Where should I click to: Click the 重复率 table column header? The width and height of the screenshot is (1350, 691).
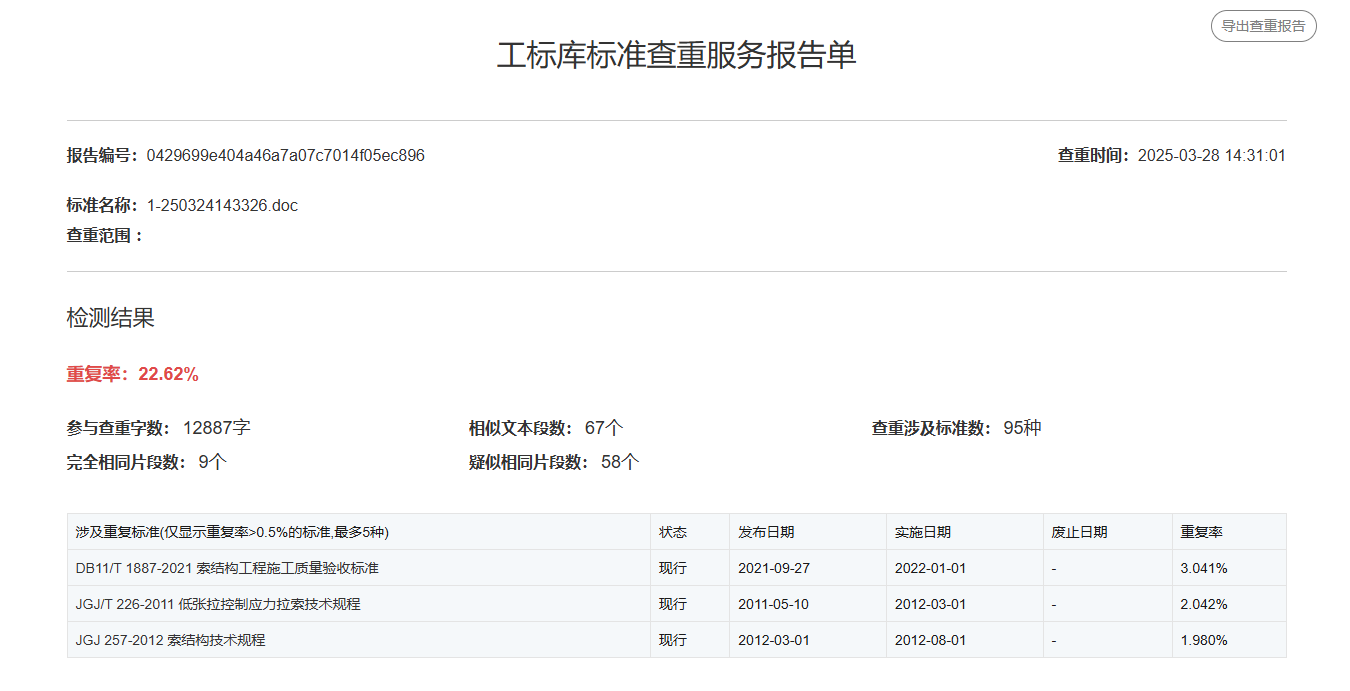[x=1202, y=532]
